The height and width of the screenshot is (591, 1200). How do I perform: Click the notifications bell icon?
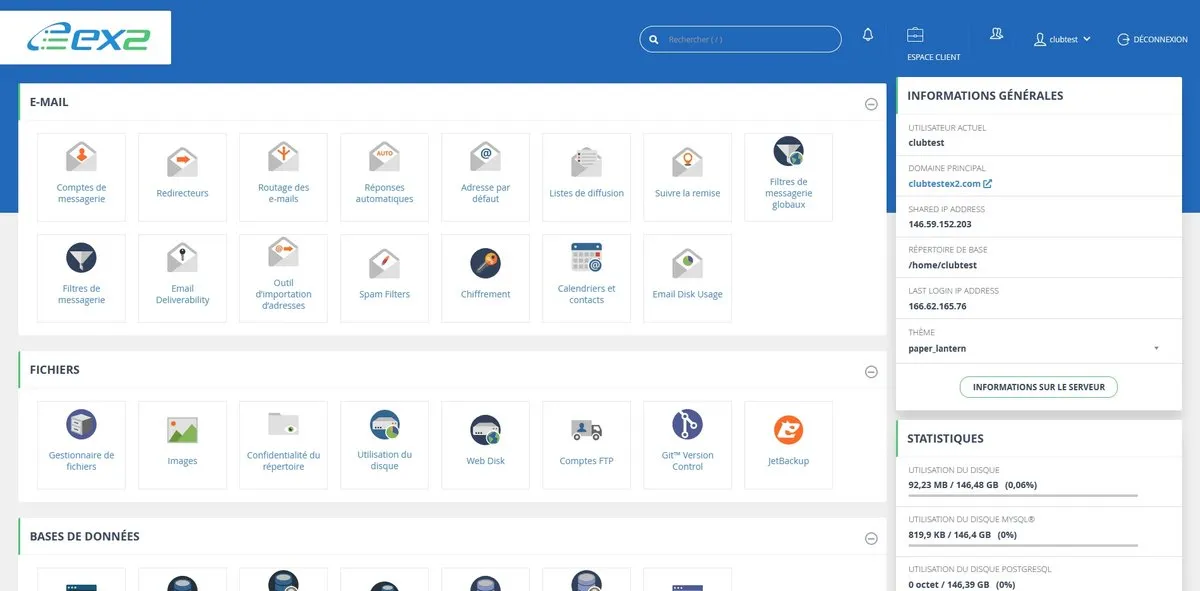[x=867, y=37]
